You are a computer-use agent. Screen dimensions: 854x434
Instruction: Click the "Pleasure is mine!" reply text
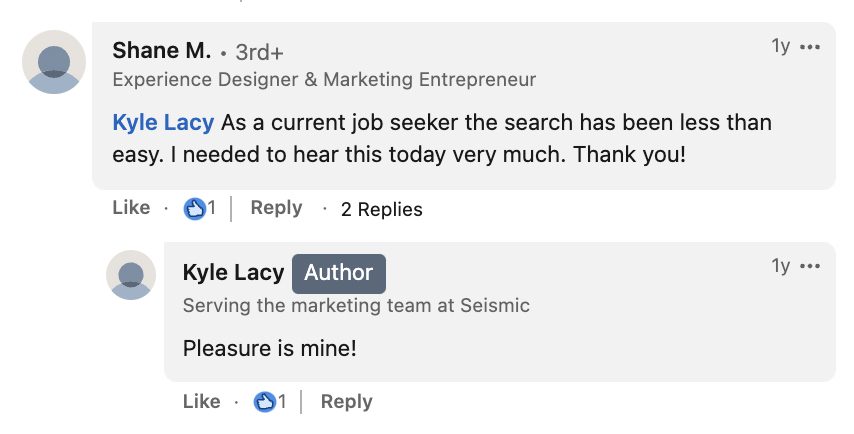coord(270,350)
